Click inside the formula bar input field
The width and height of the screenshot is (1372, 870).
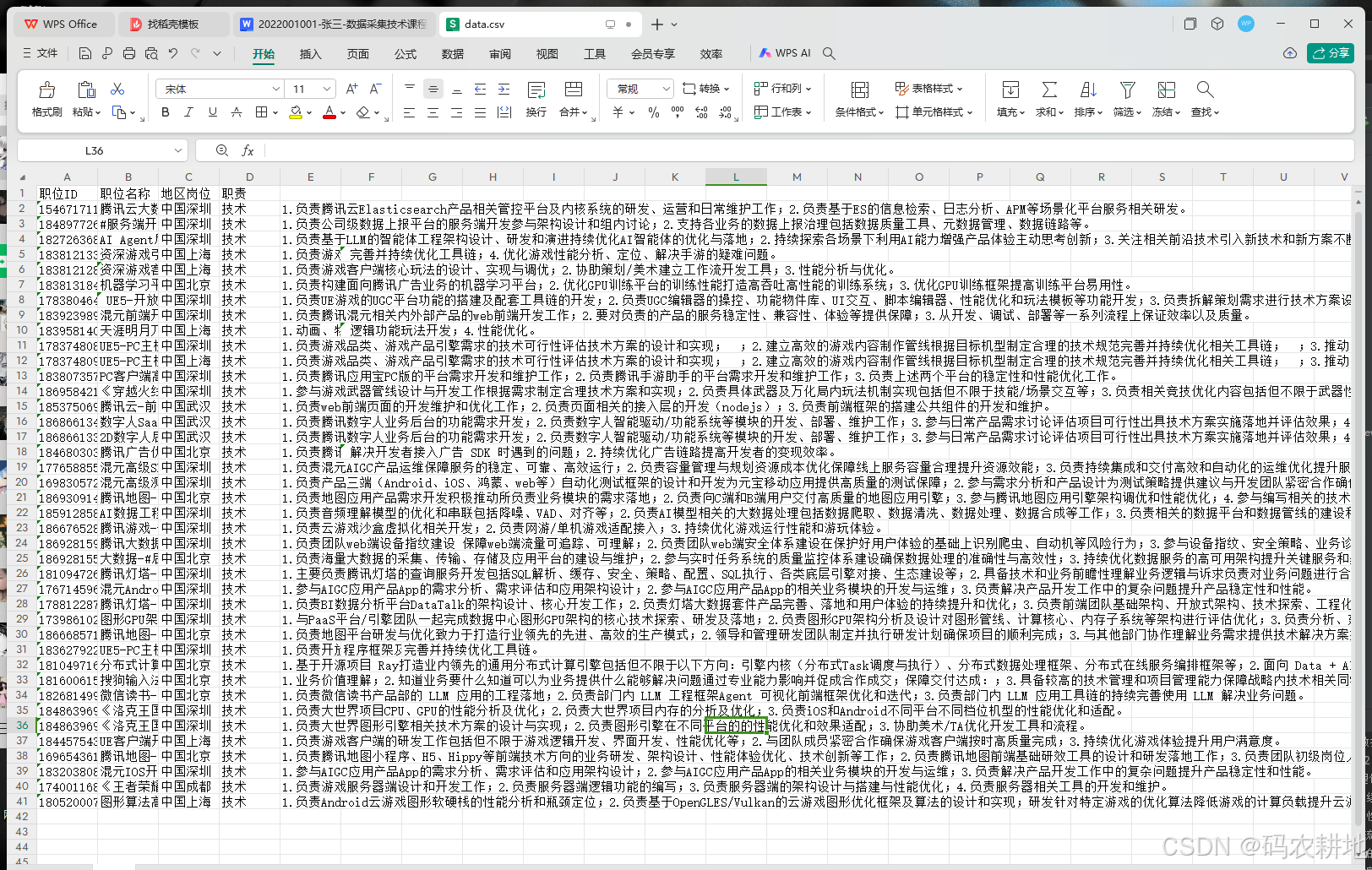pyautogui.click(x=811, y=150)
